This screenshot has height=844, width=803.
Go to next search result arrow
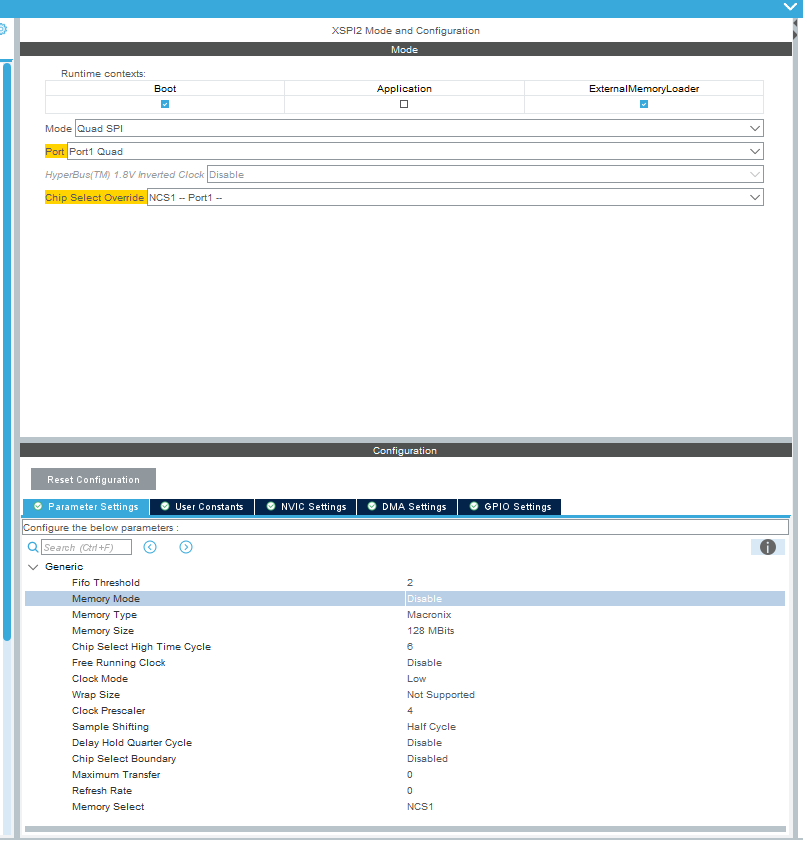[x=186, y=547]
